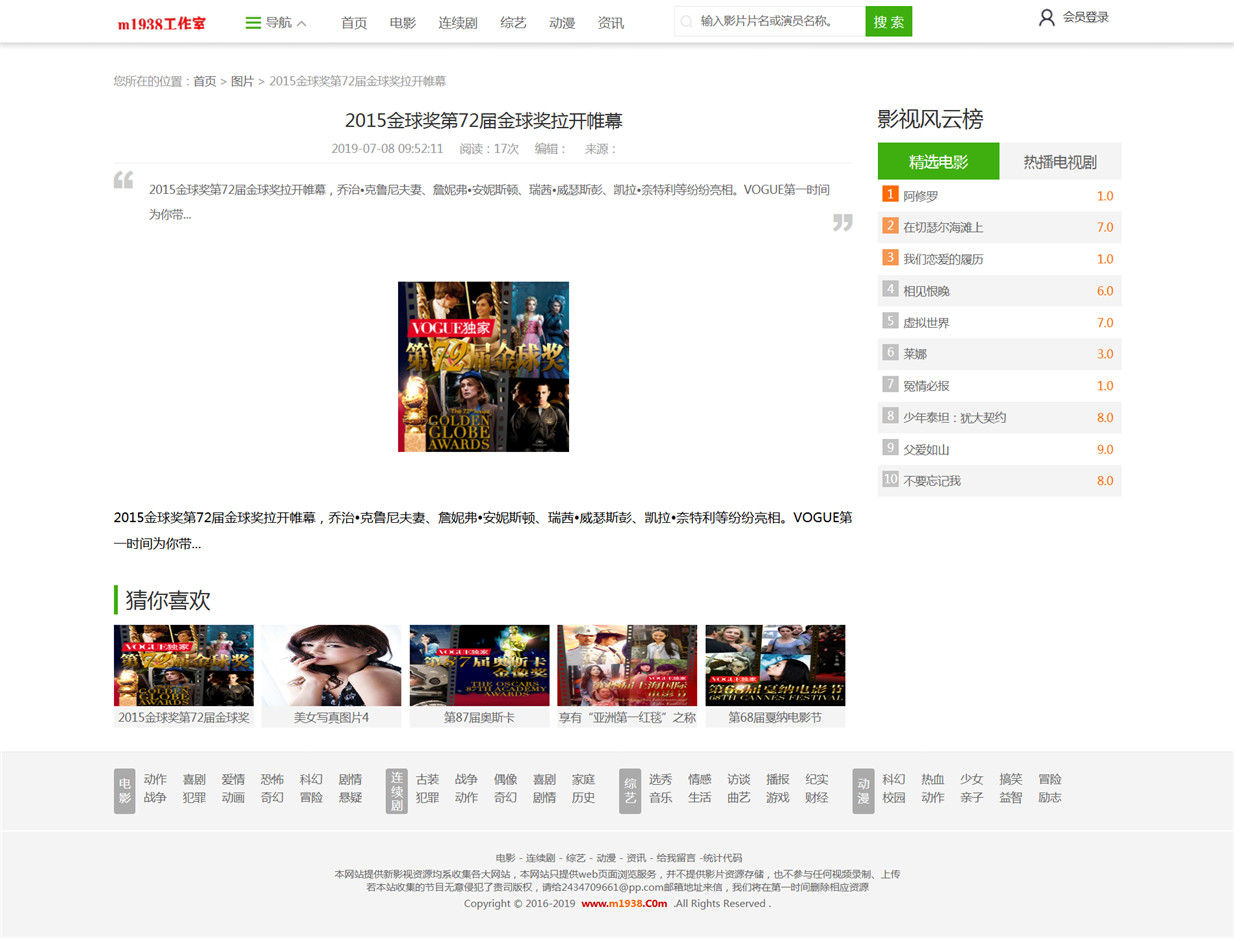The width and height of the screenshot is (1234, 938).
Task: Click the gray 综艺 footer category badge
Action: 630,790
